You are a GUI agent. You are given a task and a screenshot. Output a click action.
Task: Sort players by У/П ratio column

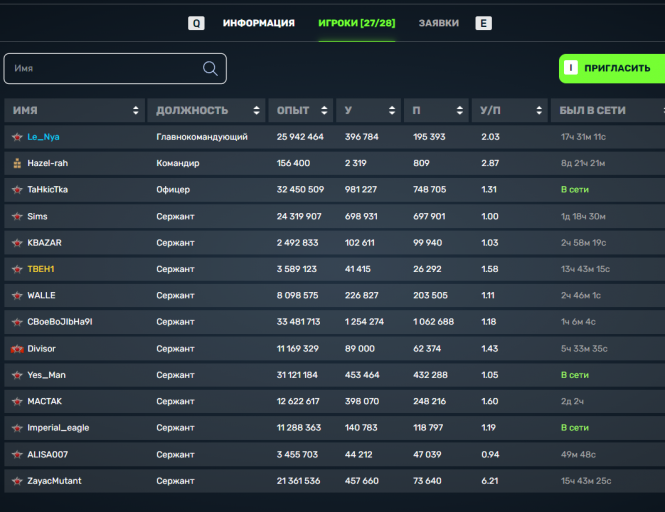[x=539, y=110]
